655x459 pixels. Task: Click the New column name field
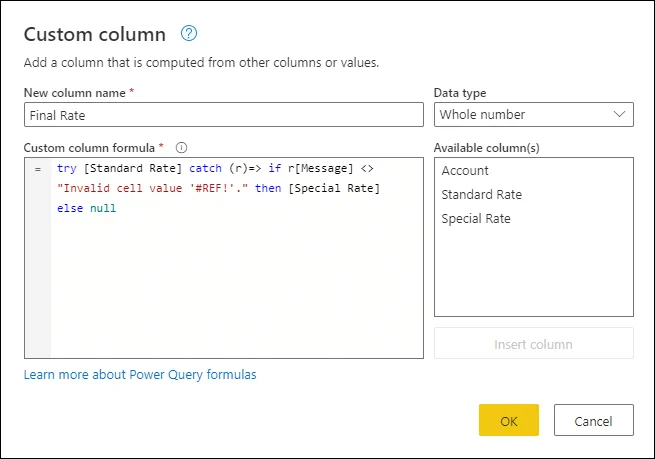pos(224,115)
